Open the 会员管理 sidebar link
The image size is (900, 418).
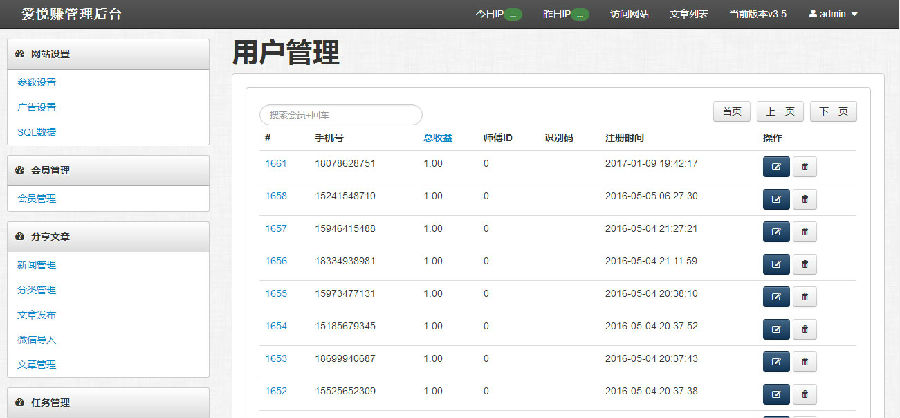37,199
